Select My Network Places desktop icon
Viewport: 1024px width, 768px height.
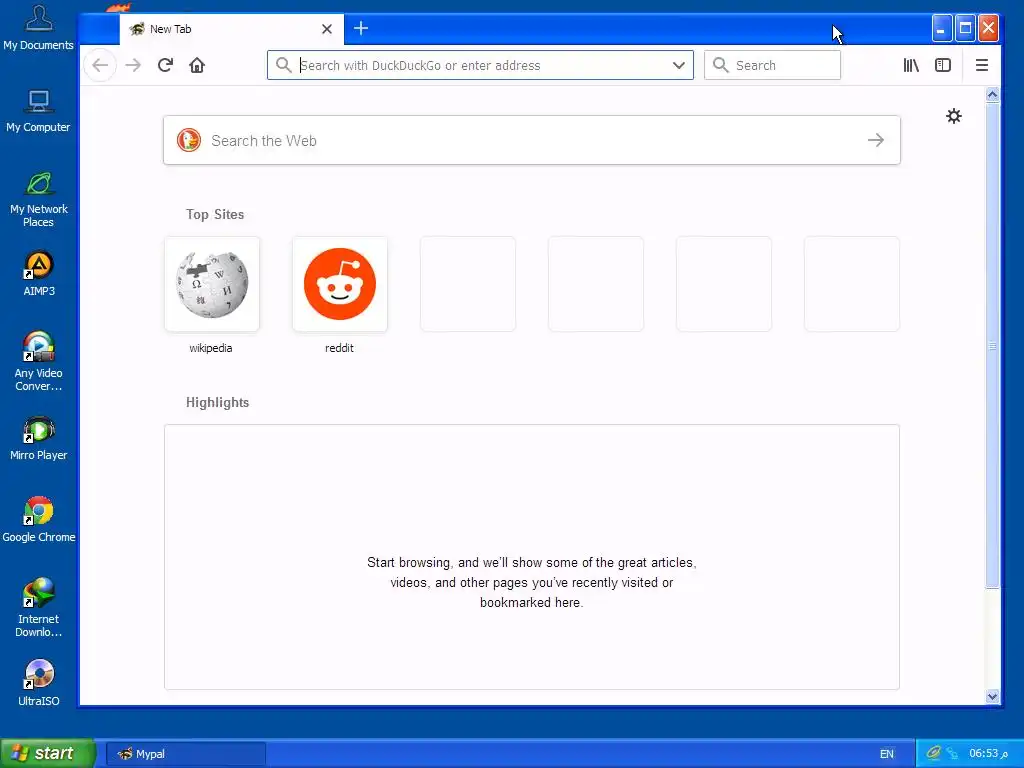pos(39,199)
